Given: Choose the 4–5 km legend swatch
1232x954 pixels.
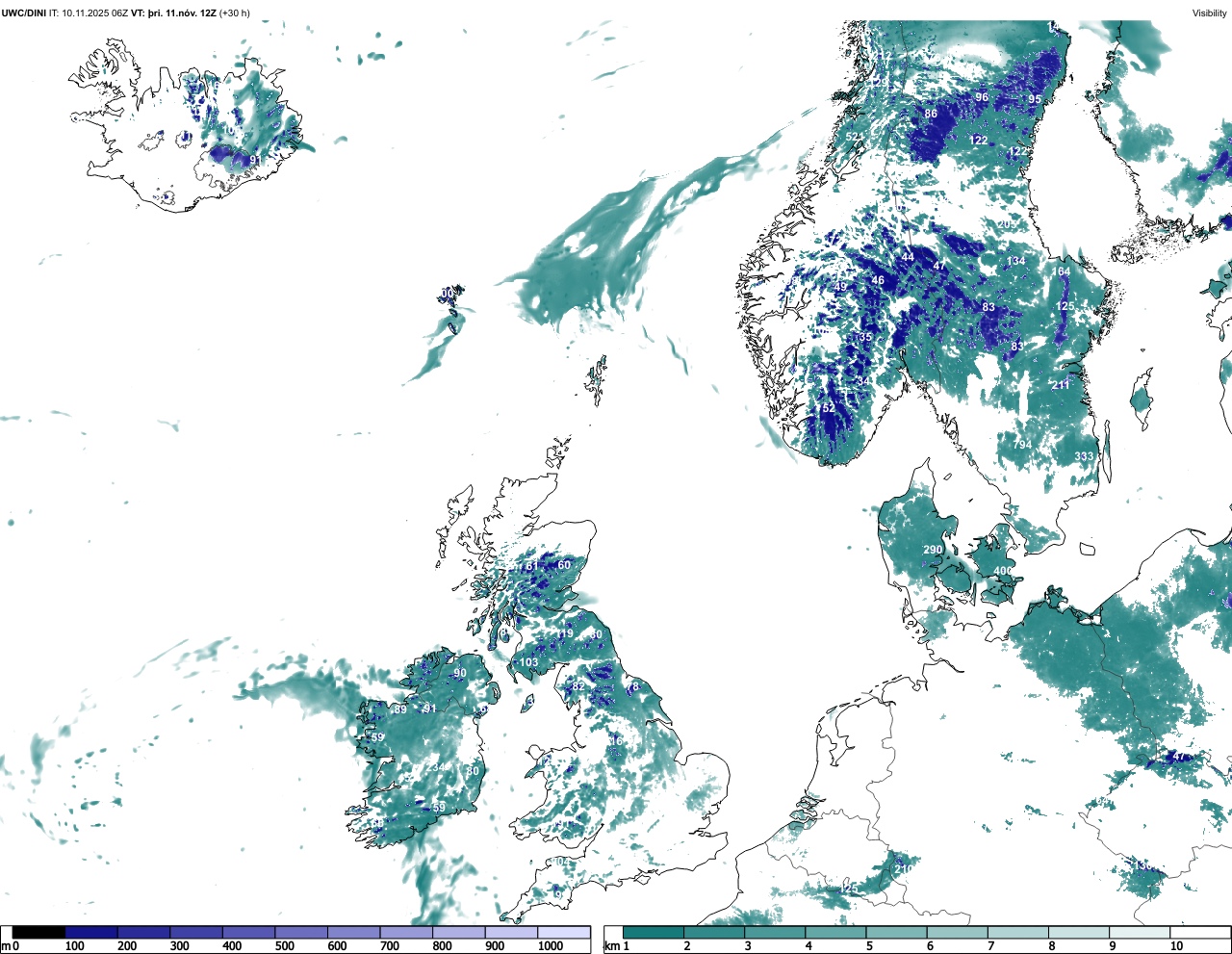Looking at the screenshot, I should [835, 933].
